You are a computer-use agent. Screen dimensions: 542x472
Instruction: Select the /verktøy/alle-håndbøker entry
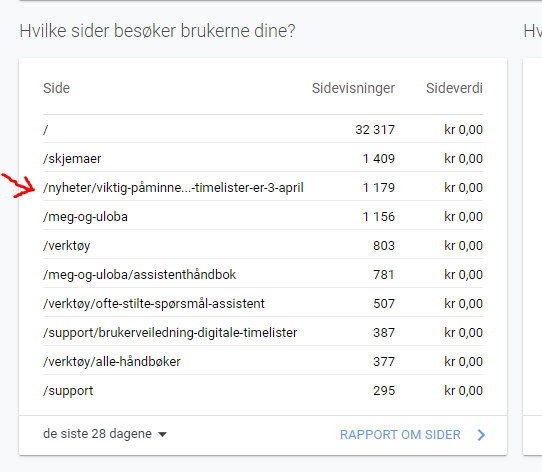pos(112,362)
